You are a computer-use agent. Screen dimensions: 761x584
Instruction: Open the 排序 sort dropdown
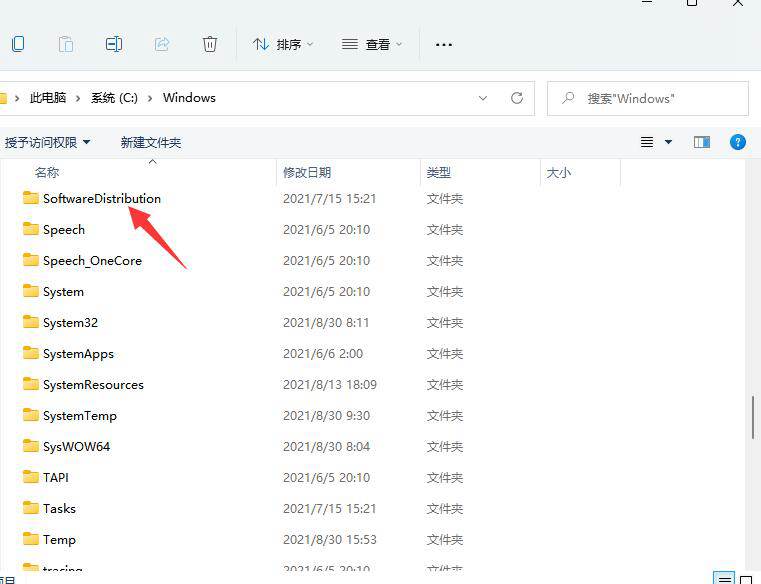point(283,45)
